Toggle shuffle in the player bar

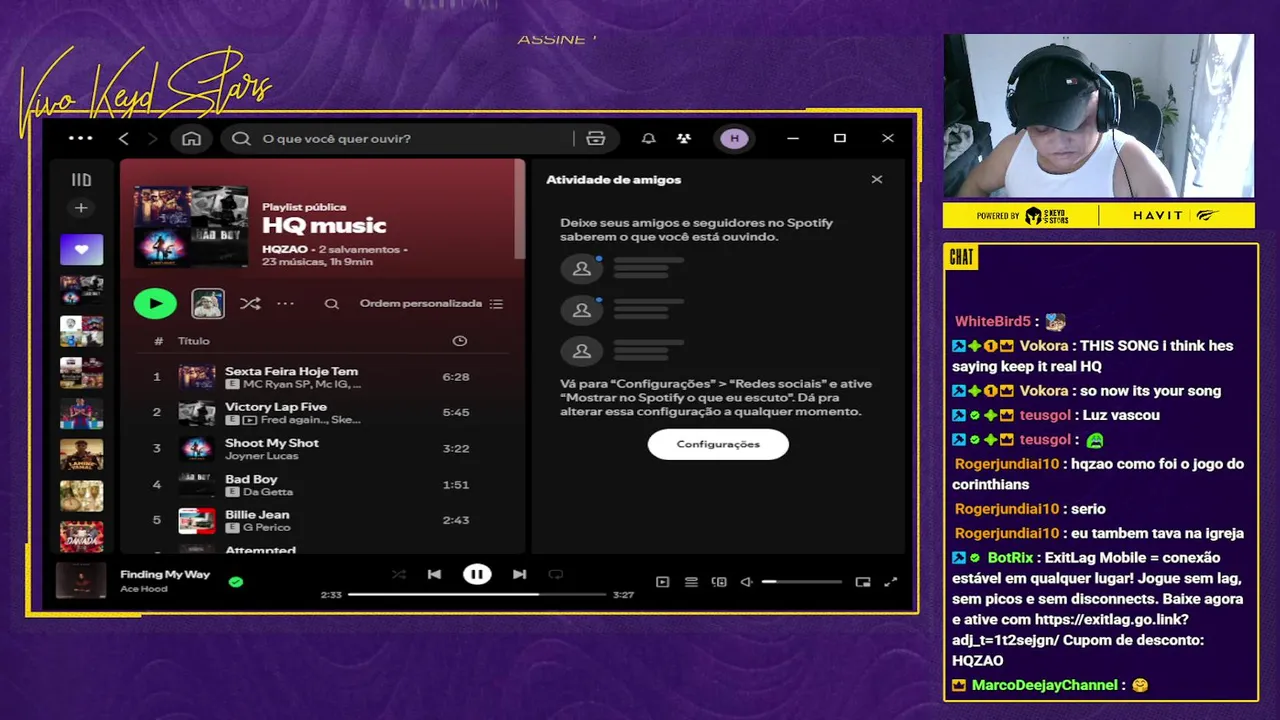[399, 574]
